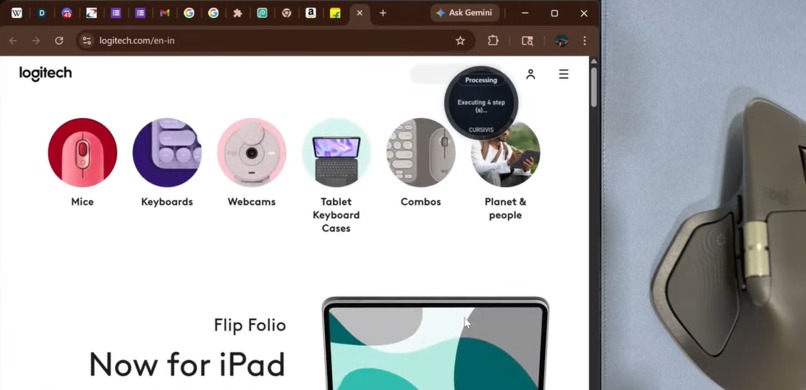The image size is (806, 390).
Task: Open the tab showing a 49 badge
Action: [67, 13]
